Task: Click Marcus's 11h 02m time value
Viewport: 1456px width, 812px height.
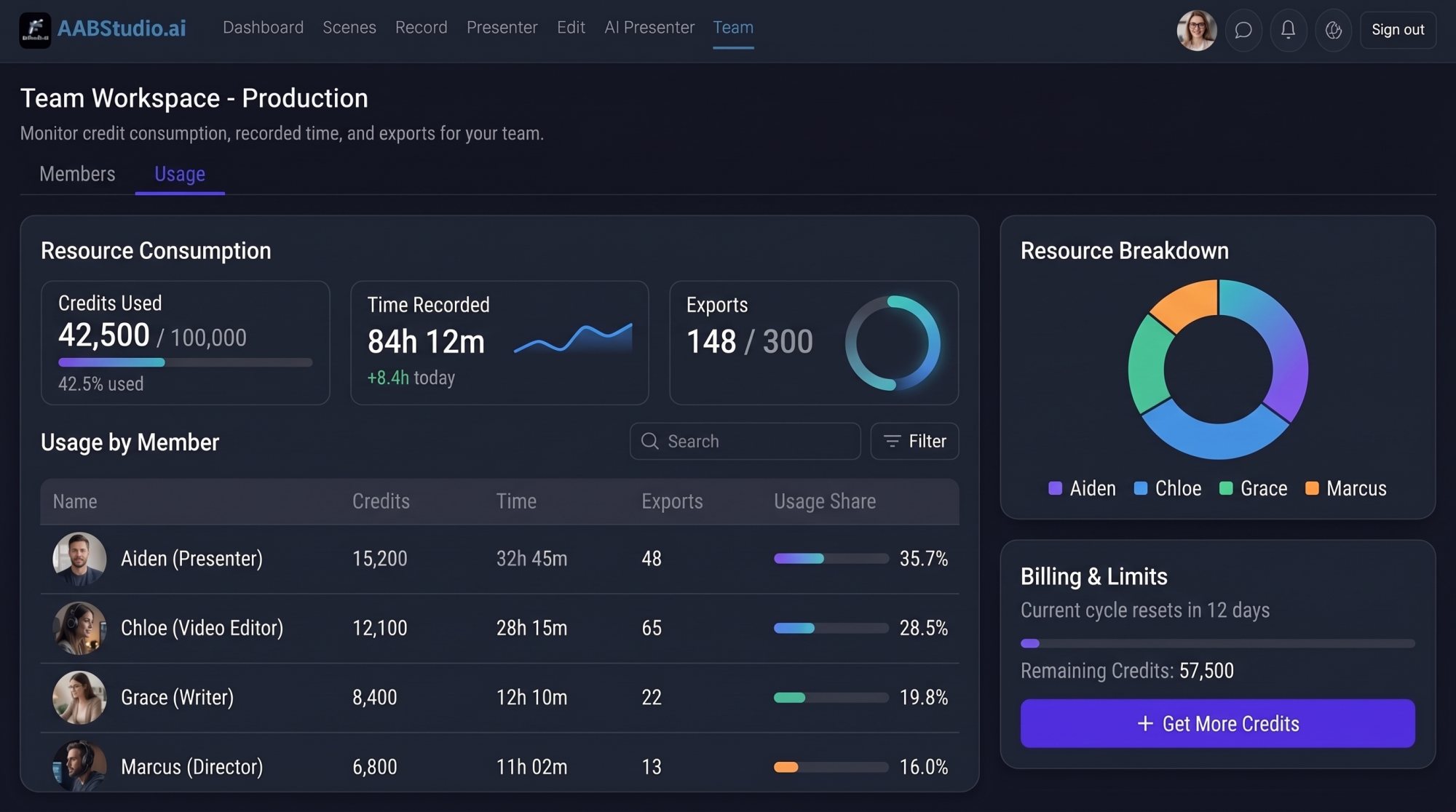Action: [x=531, y=767]
